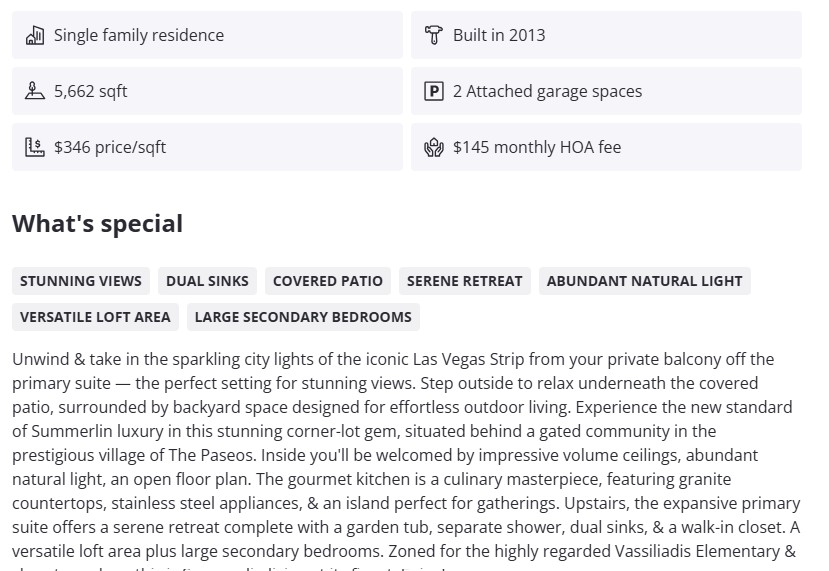
Task: Click the parking P icon
Action: 434,91
